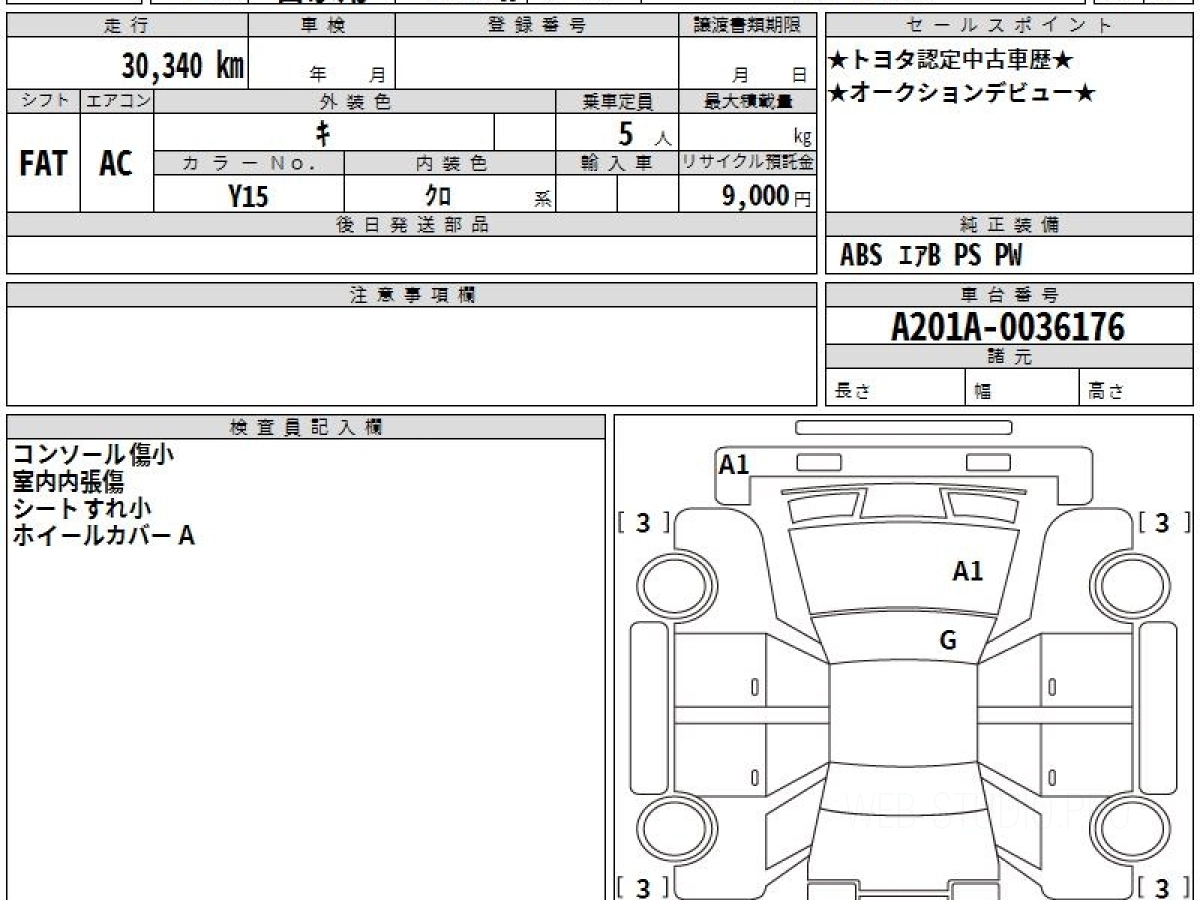
Task: Select the ★トヨタ認定中古車歴★ line
Action: click(x=951, y=61)
